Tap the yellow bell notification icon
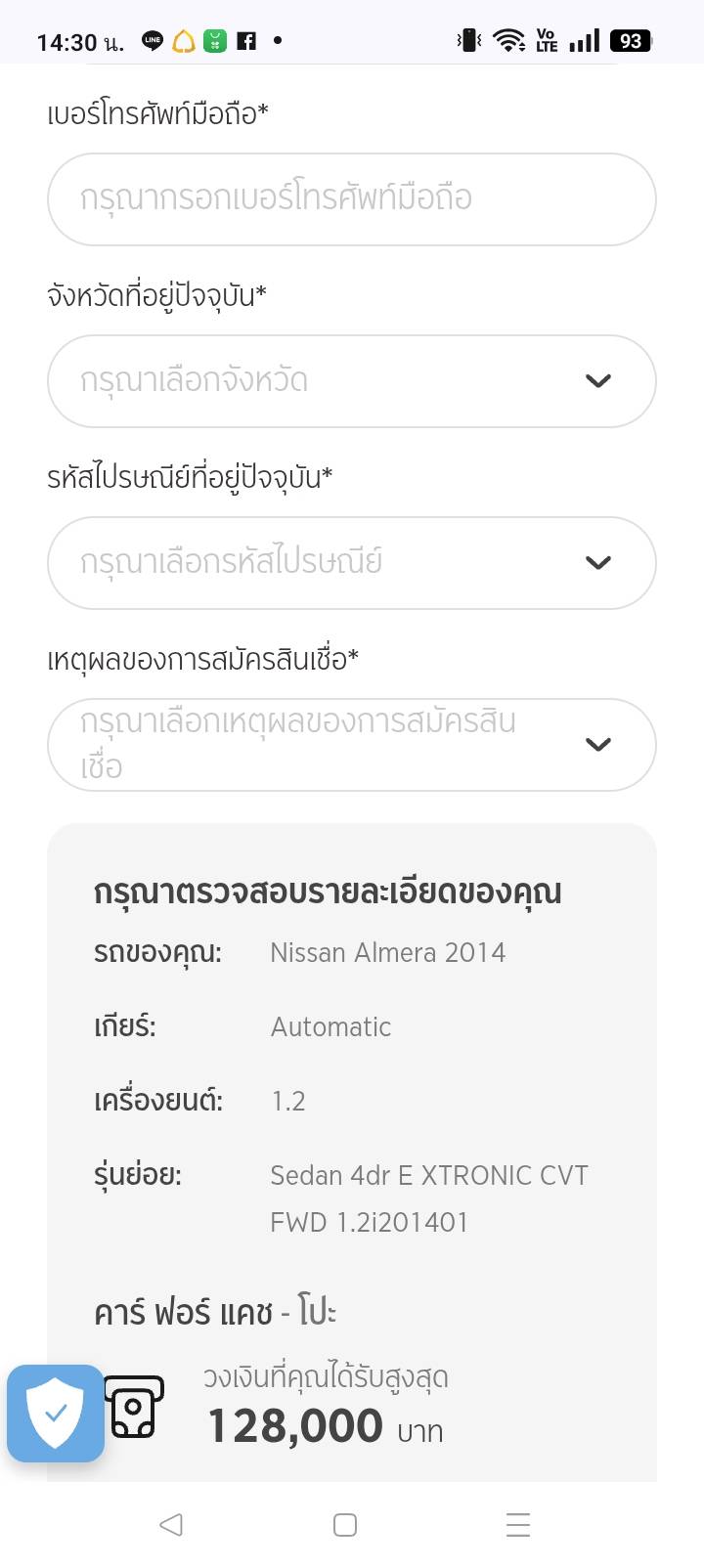 click(x=183, y=41)
